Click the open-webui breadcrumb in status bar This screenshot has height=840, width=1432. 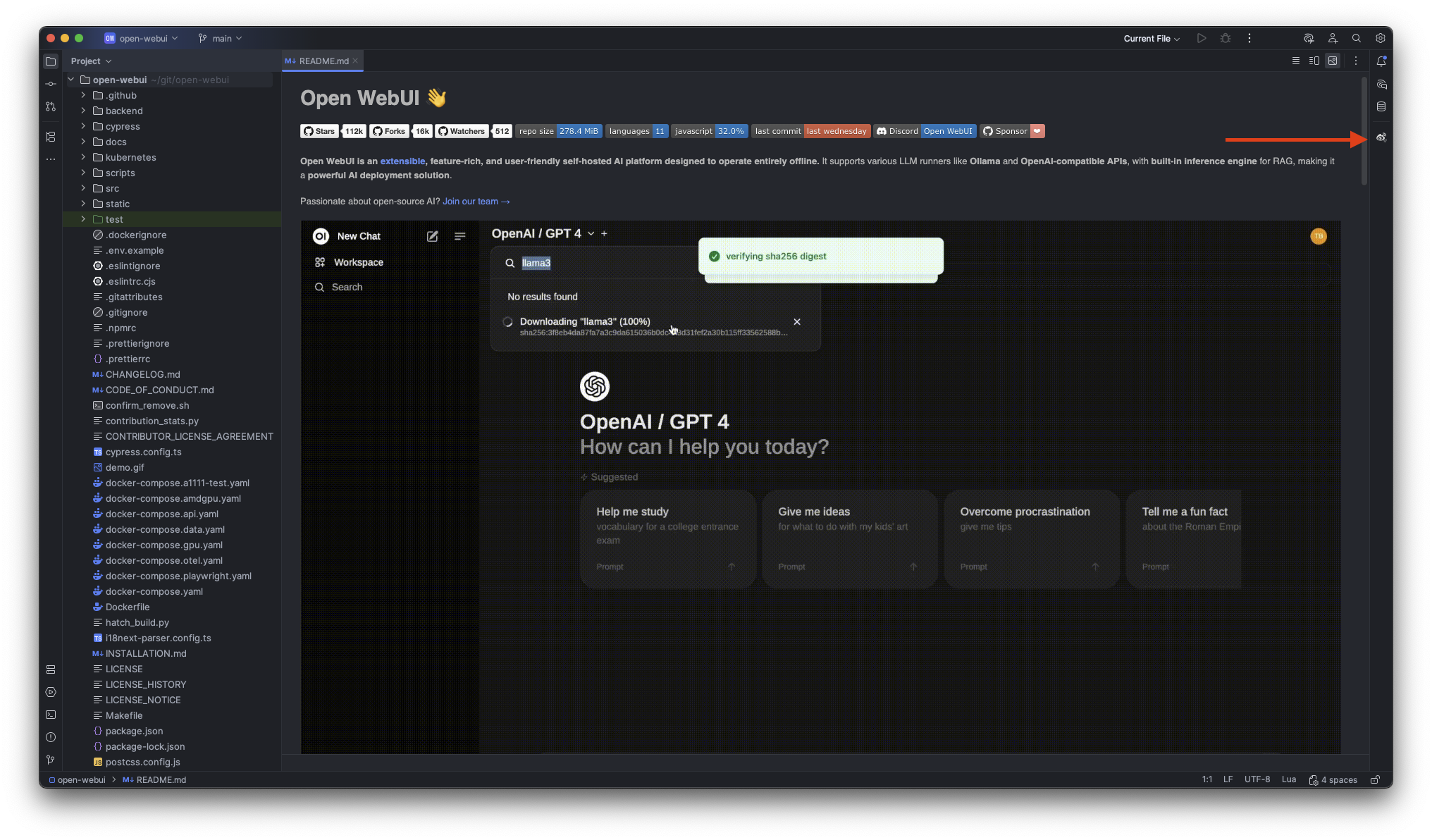tap(78, 779)
